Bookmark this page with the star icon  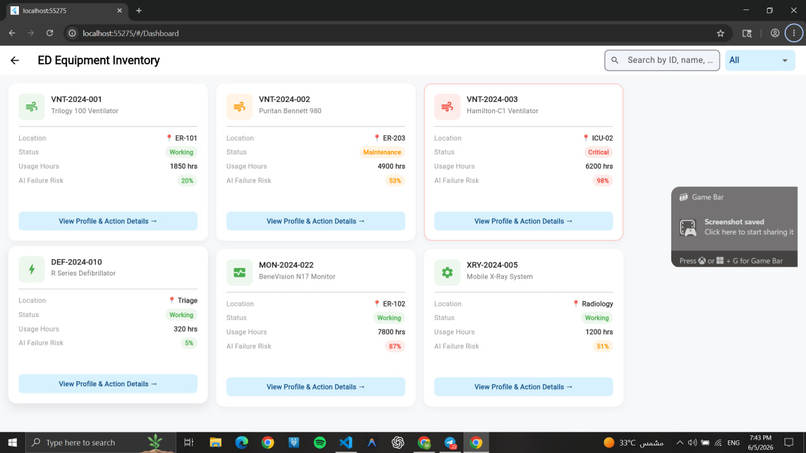720,33
